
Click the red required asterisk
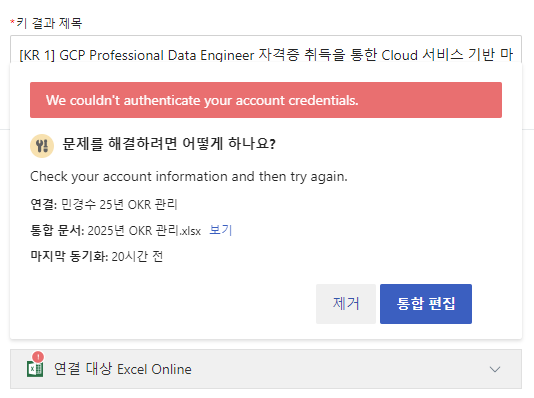click(x=12, y=22)
